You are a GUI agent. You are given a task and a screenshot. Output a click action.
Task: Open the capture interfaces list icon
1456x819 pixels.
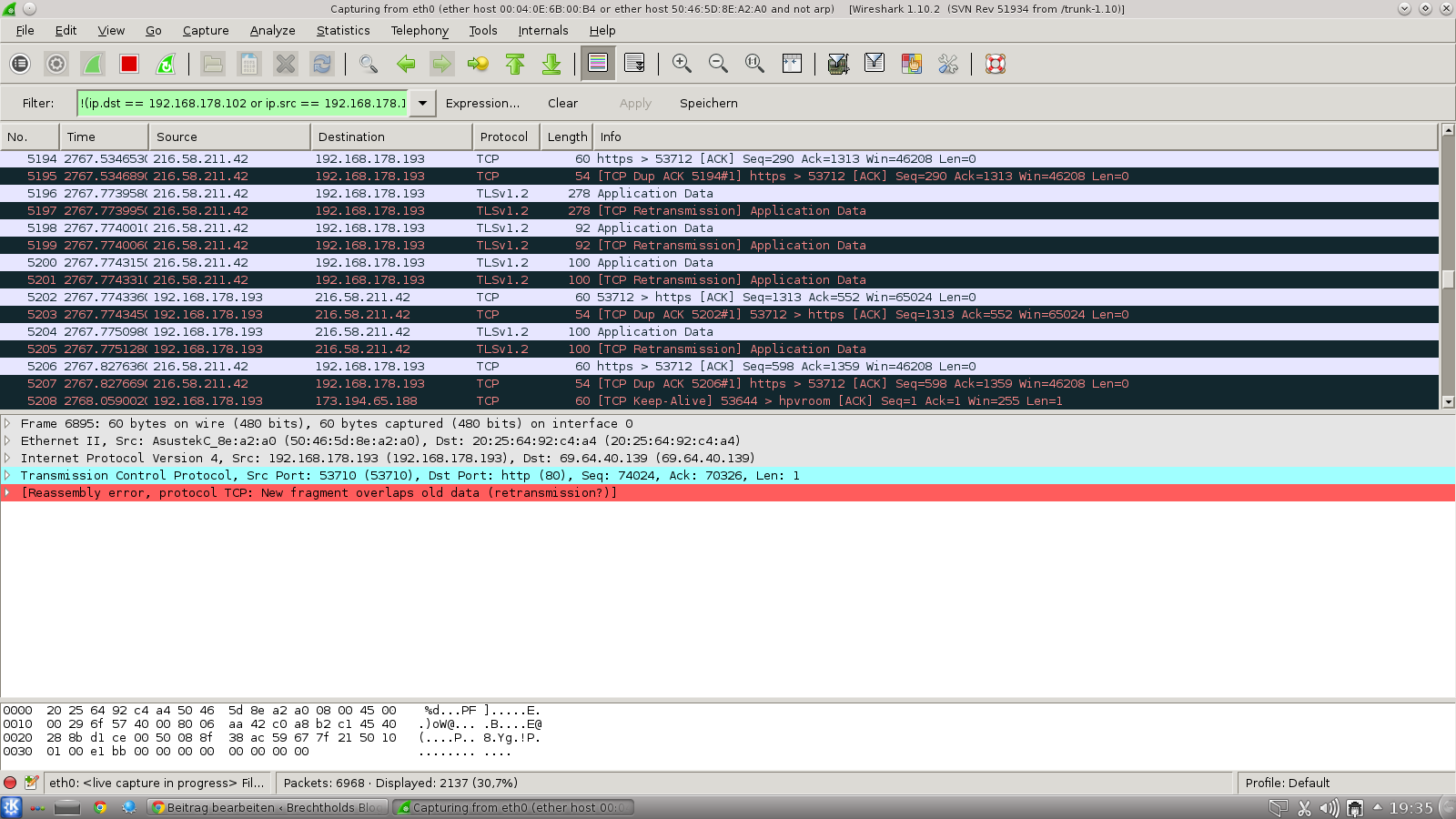(x=20, y=64)
